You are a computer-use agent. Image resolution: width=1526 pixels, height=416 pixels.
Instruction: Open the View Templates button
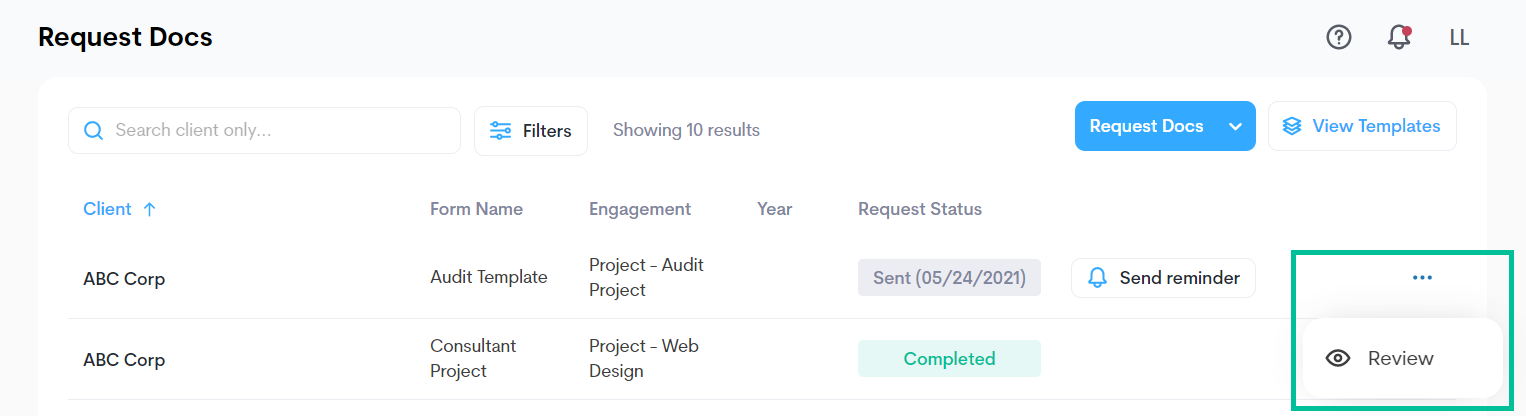pyautogui.click(x=1375, y=126)
